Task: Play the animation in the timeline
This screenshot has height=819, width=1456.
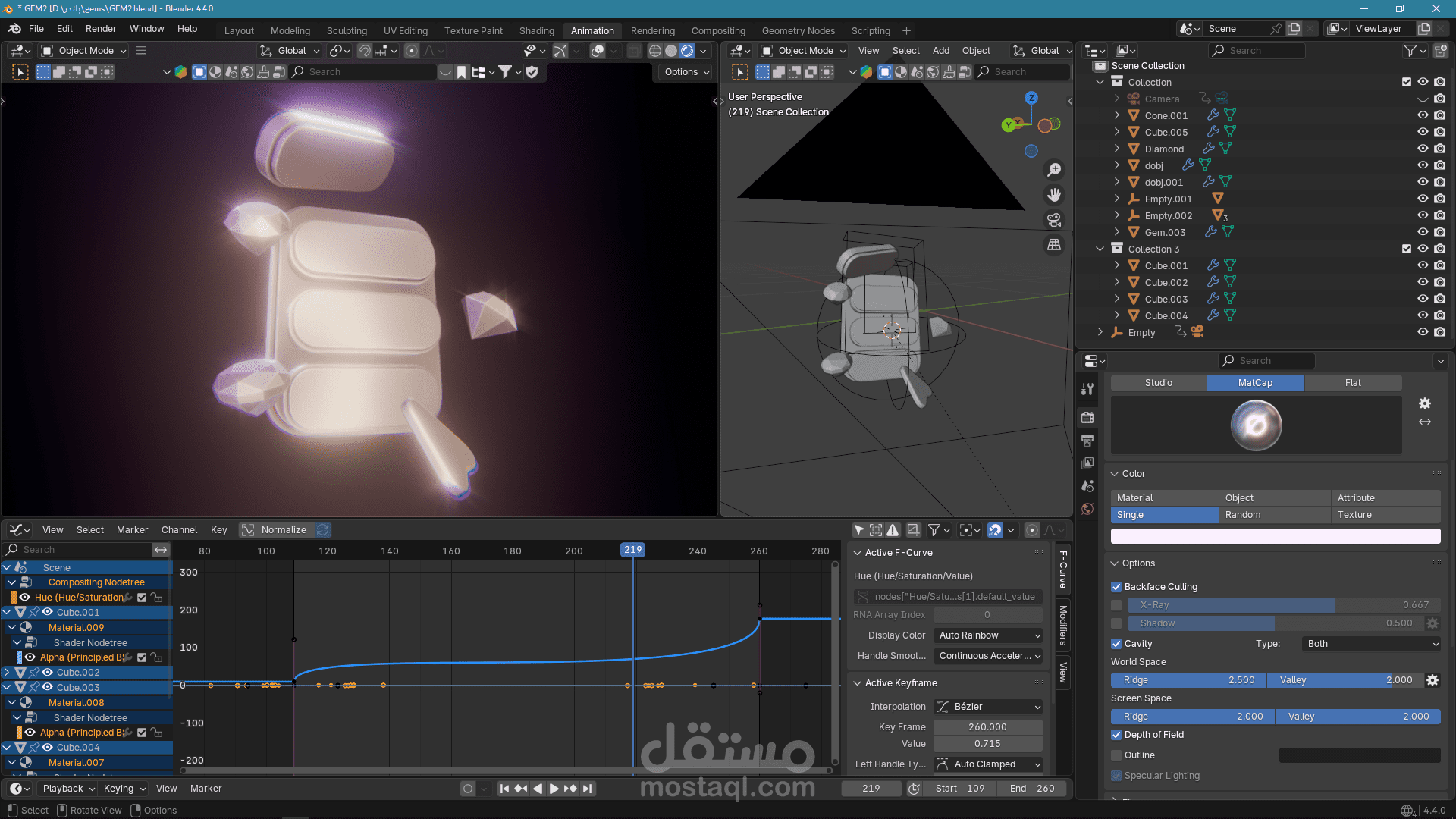Action: 554,789
